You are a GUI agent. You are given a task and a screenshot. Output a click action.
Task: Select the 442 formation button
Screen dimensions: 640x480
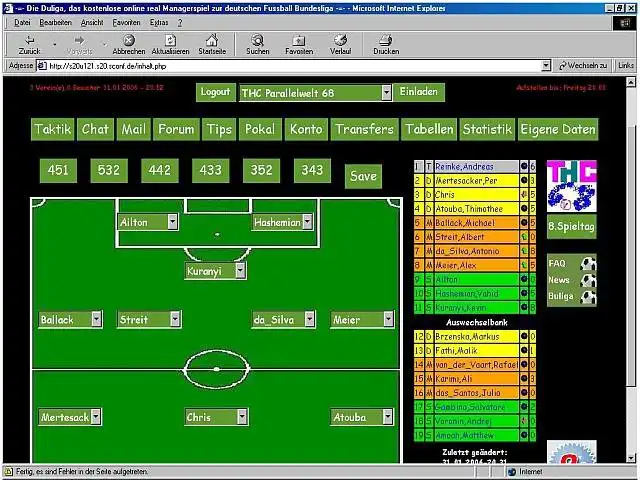160,170
